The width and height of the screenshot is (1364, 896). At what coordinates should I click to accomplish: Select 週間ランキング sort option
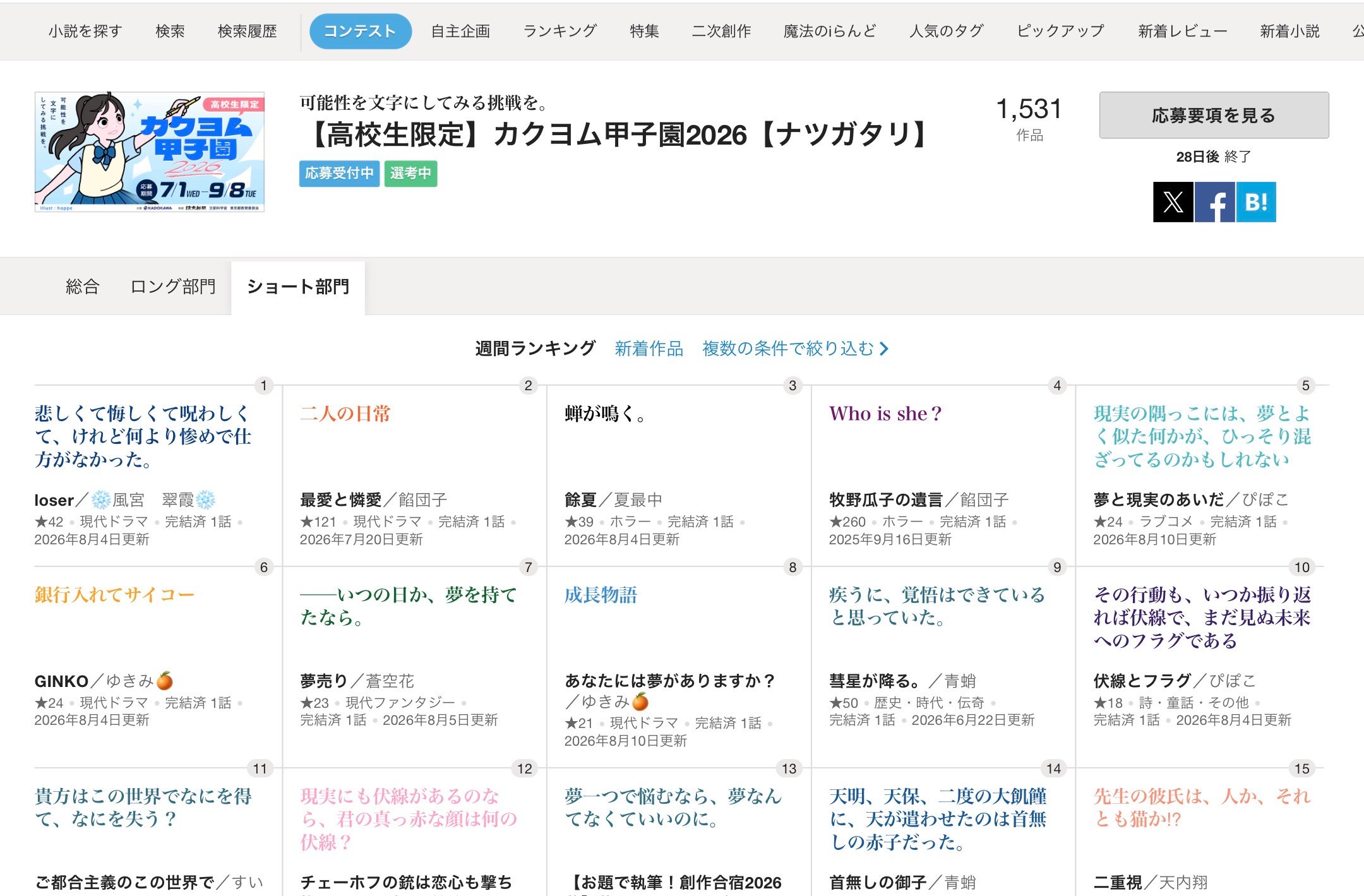(x=535, y=349)
